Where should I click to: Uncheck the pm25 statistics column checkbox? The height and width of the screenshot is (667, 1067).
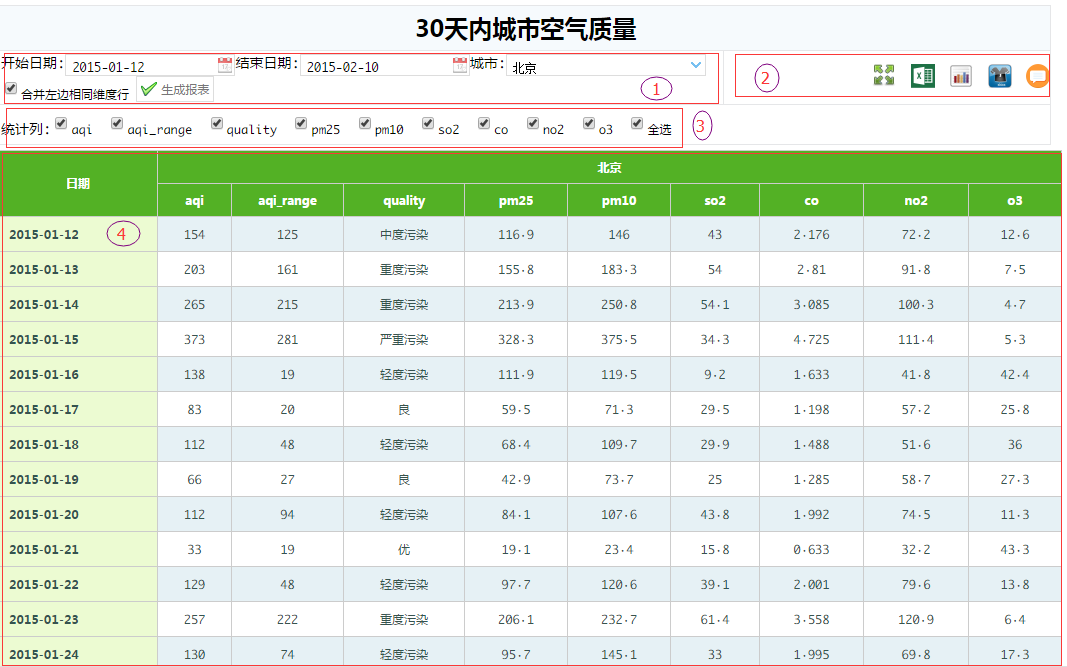pyautogui.click(x=301, y=124)
